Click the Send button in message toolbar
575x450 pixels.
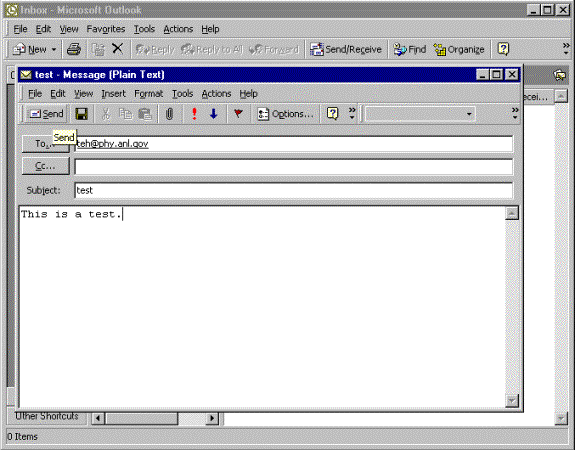click(46, 114)
